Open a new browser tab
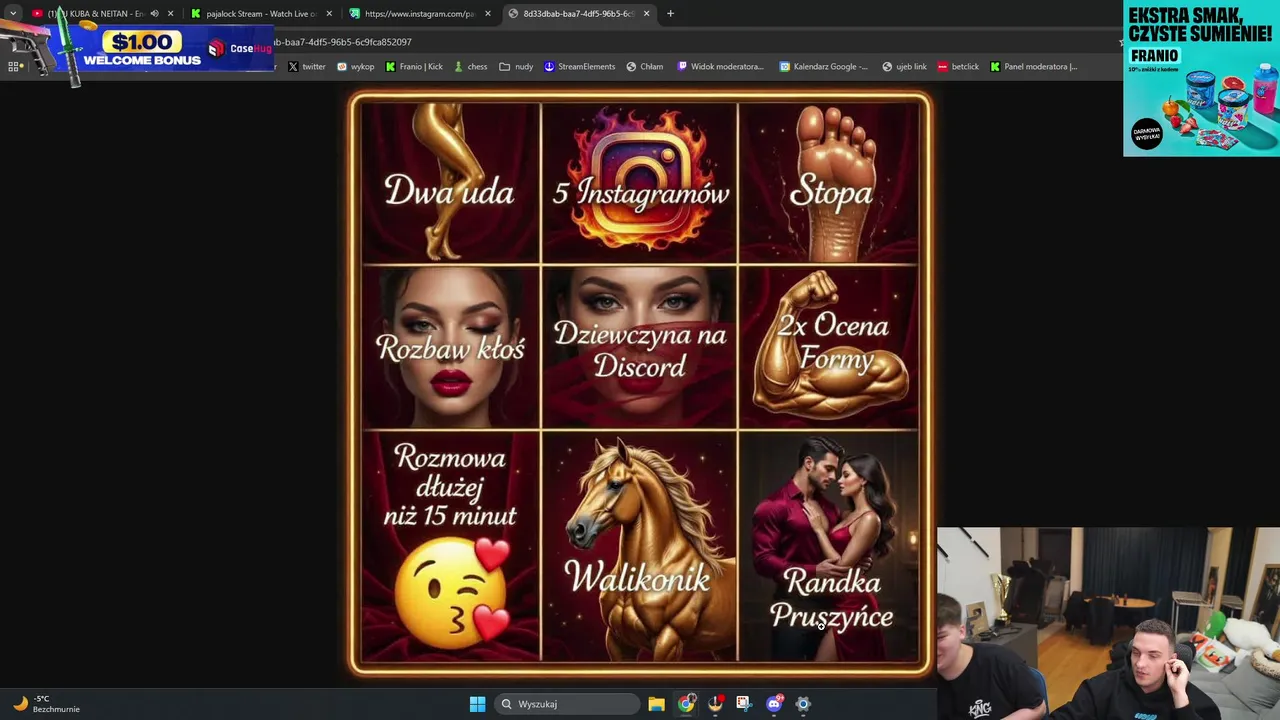Image resolution: width=1280 pixels, height=720 pixels. point(670,14)
